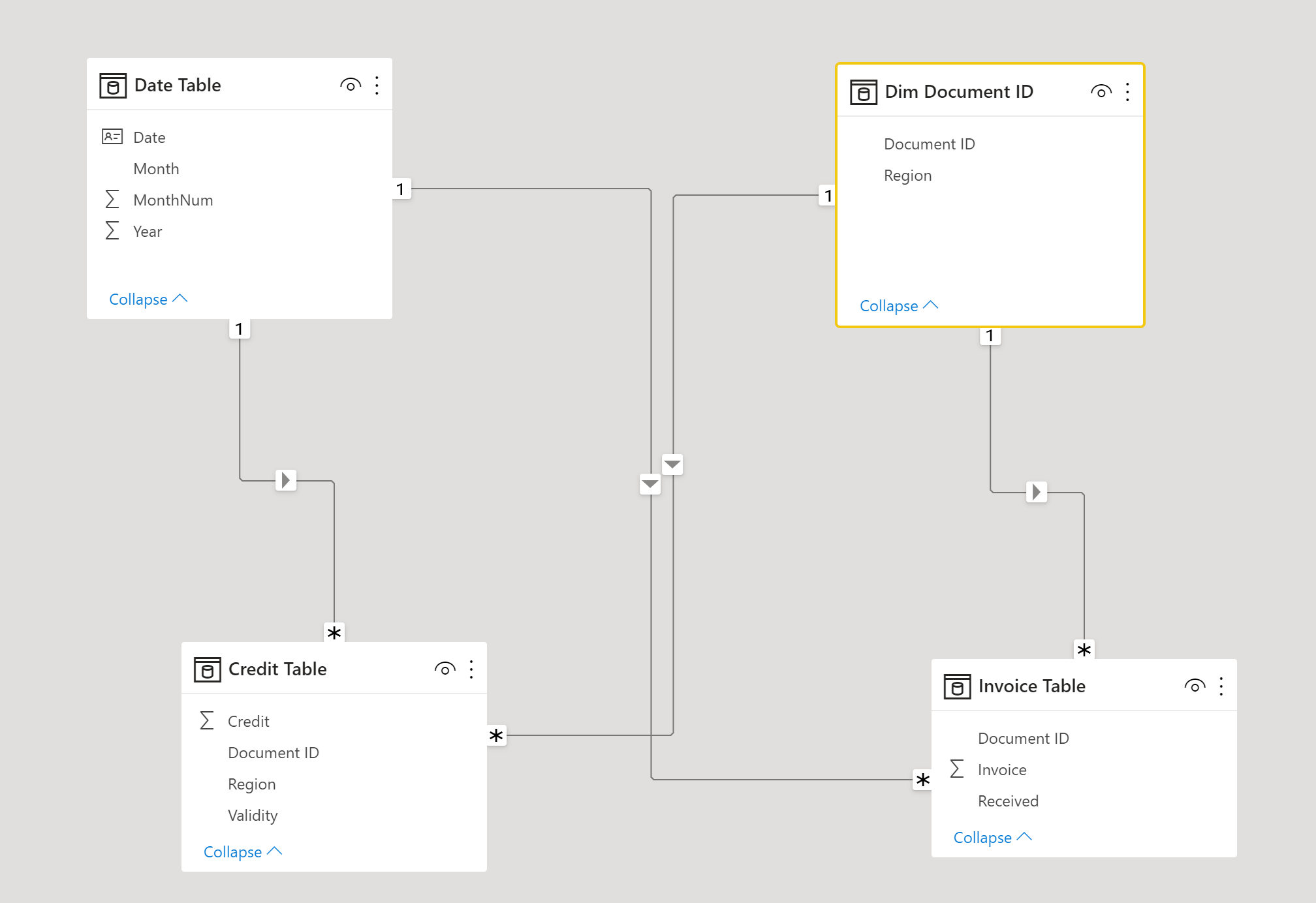Open more options for Date Table
Screen dimensions: 1316x903
377,85
